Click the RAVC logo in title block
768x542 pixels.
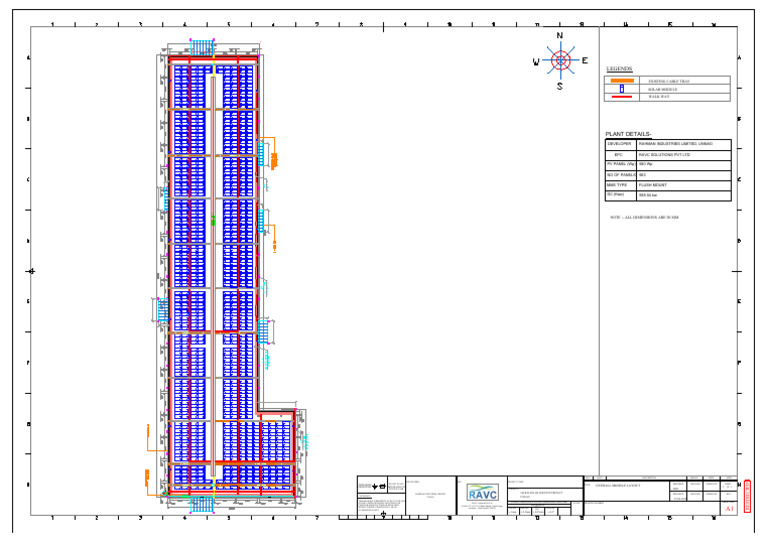click(482, 493)
